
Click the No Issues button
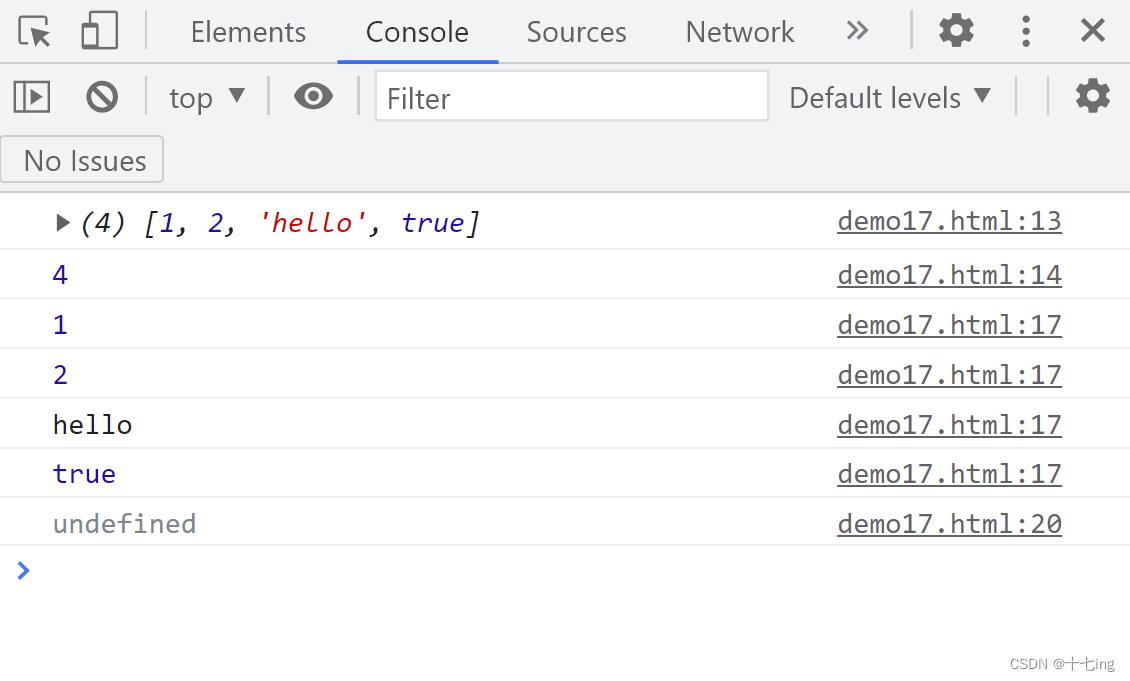82,159
